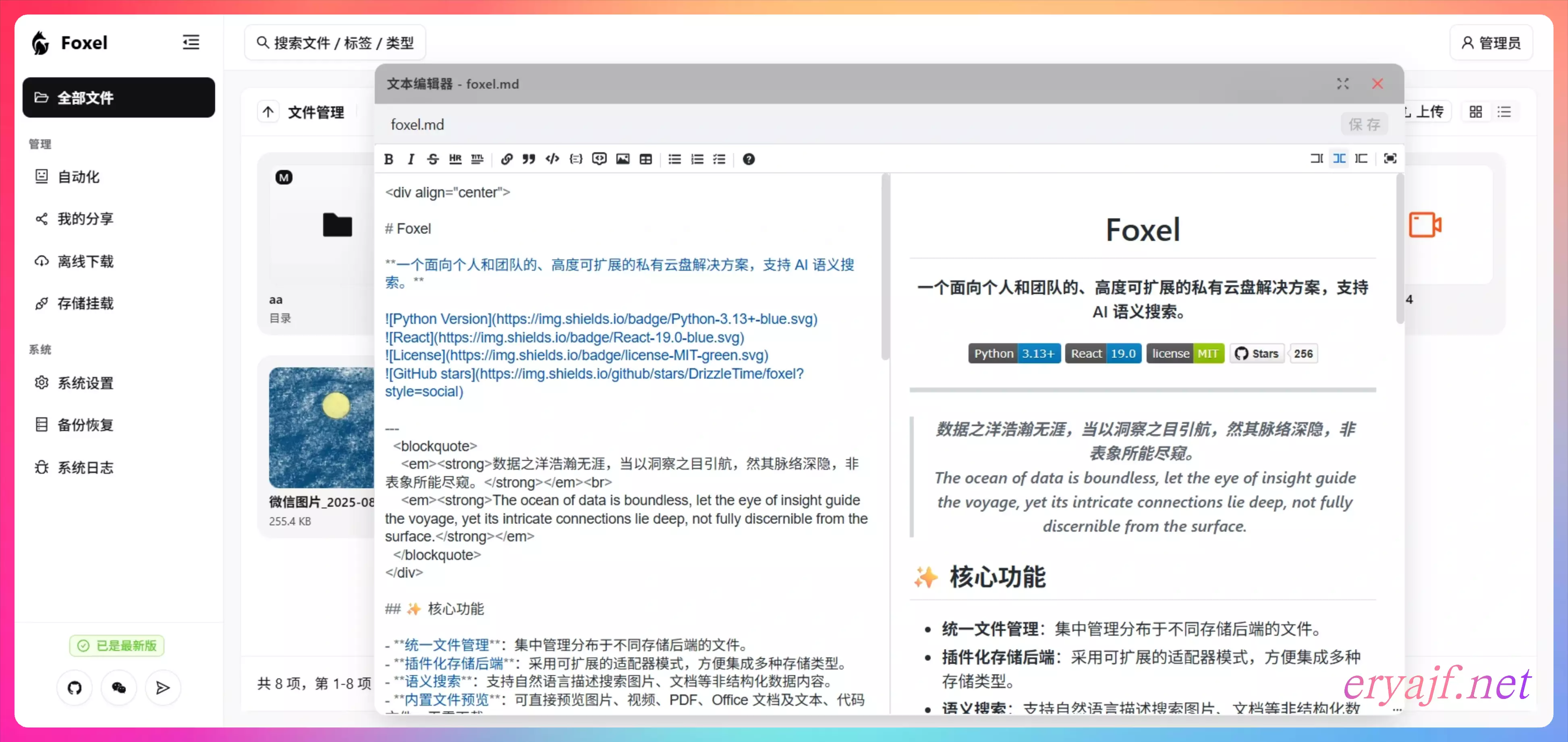
Task: Open 备份恢复 backup restore page
Action: click(x=119, y=425)
